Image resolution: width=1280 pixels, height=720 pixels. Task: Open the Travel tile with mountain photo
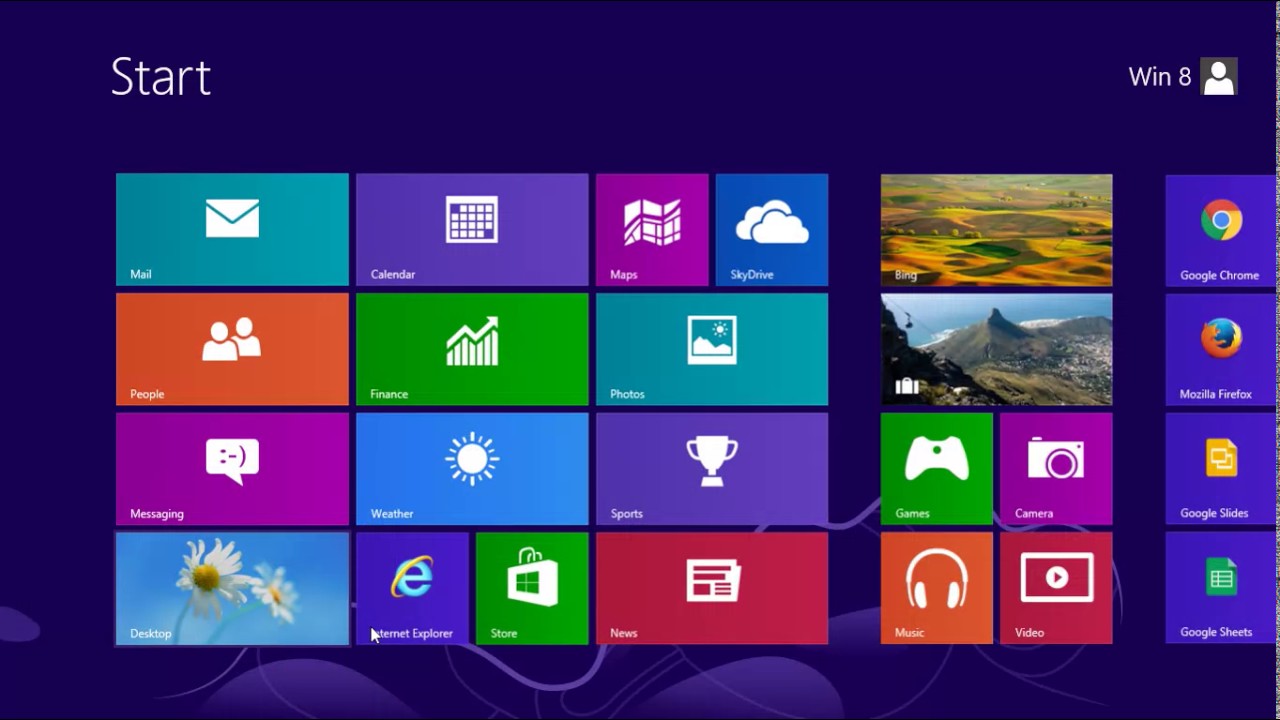(x=996, y=349)
